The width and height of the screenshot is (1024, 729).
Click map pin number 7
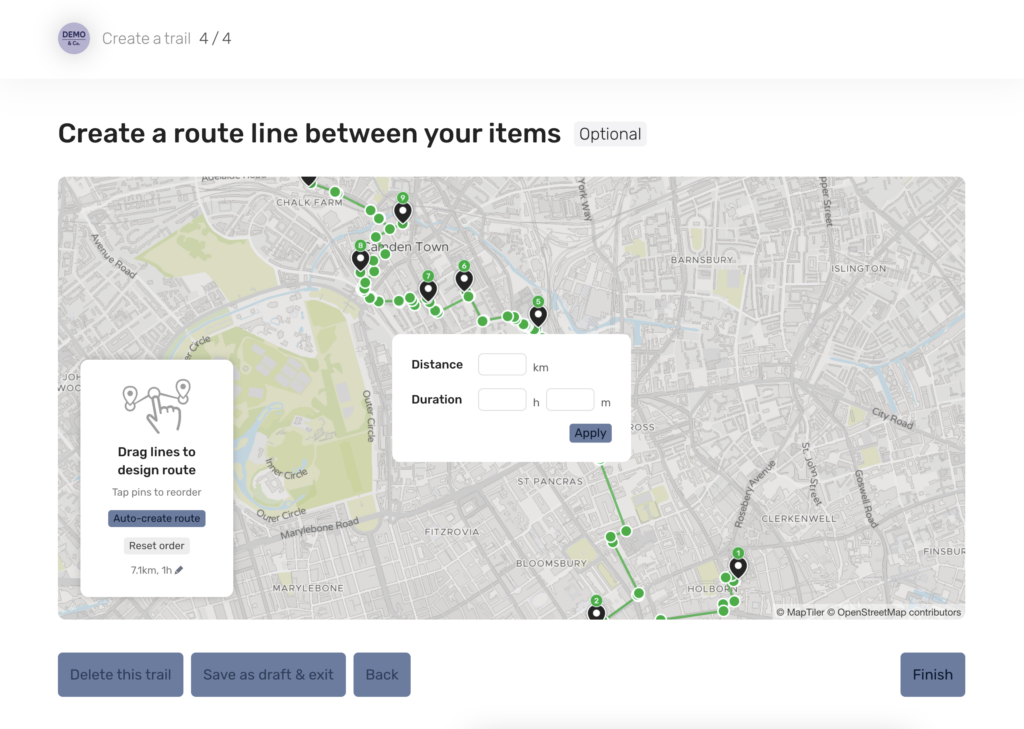(x=428, y=289)
